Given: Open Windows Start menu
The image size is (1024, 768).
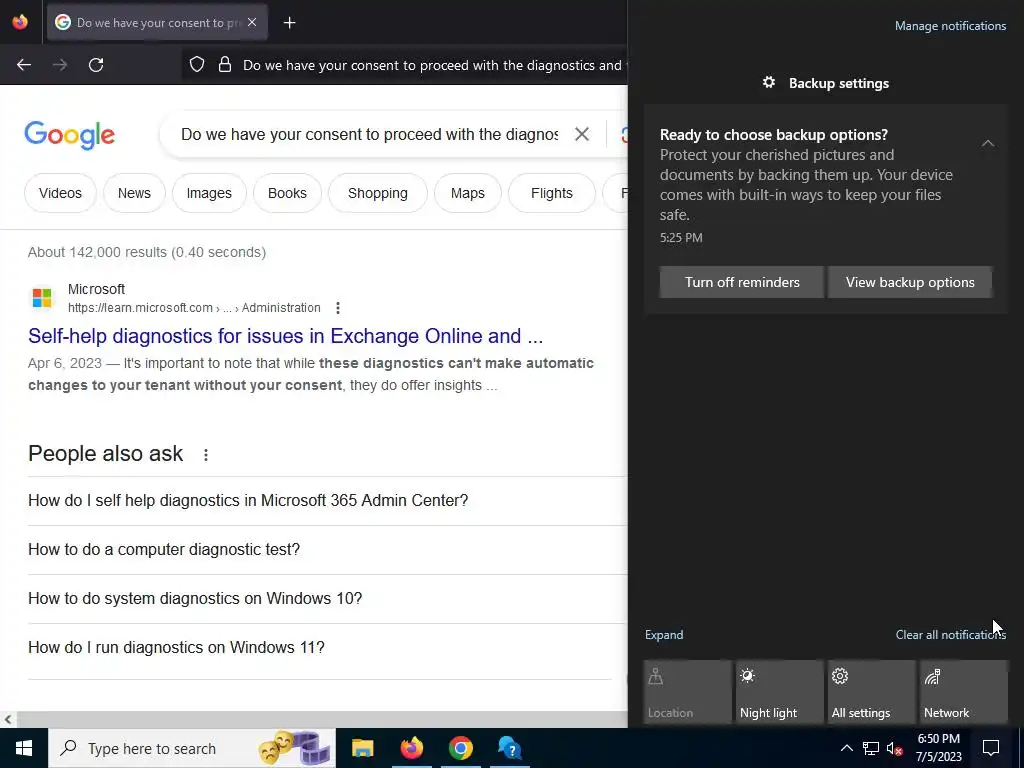Looking at the screenshot, I should click(24, 748).
